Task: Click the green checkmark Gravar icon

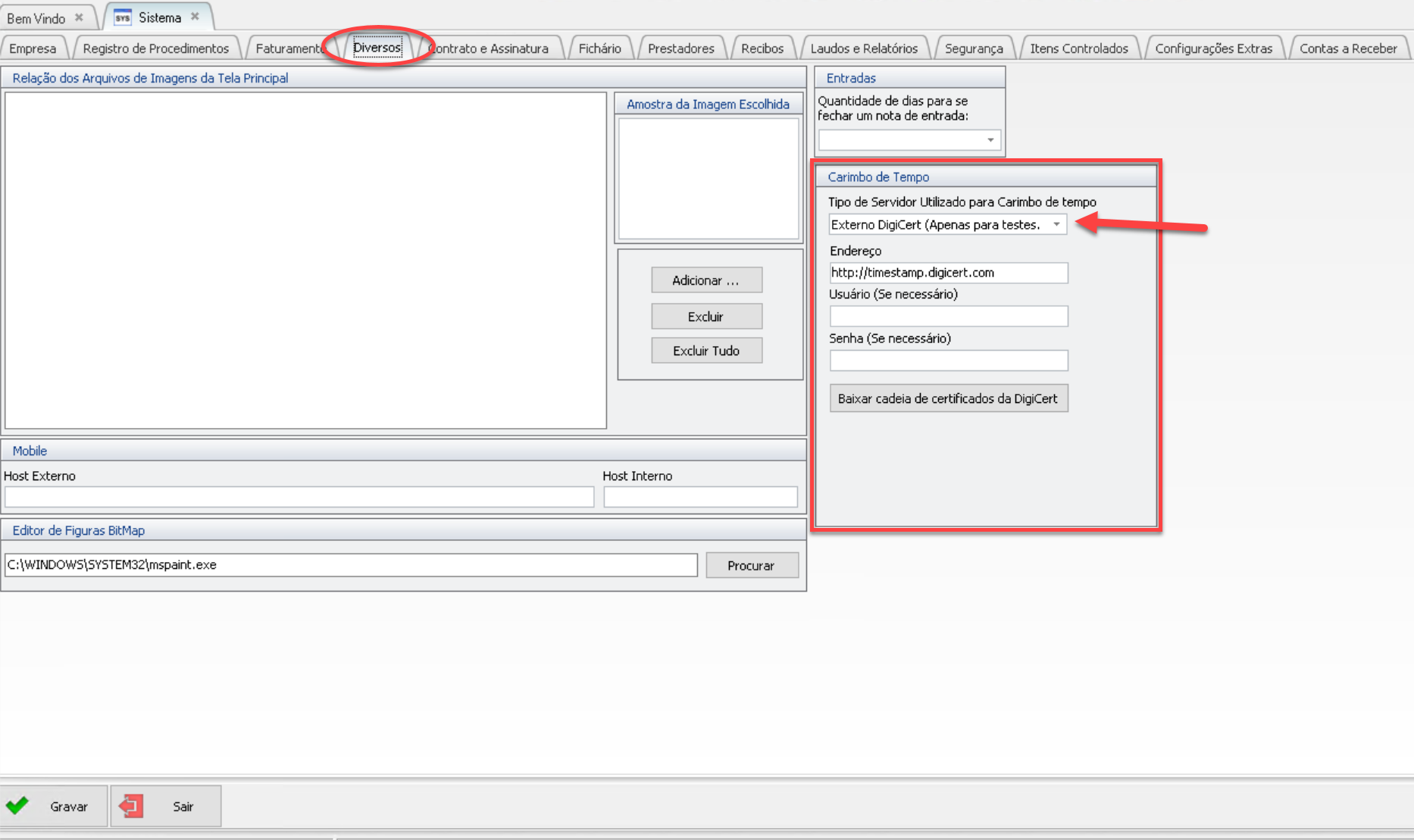Action: click(x=17, y=806)
